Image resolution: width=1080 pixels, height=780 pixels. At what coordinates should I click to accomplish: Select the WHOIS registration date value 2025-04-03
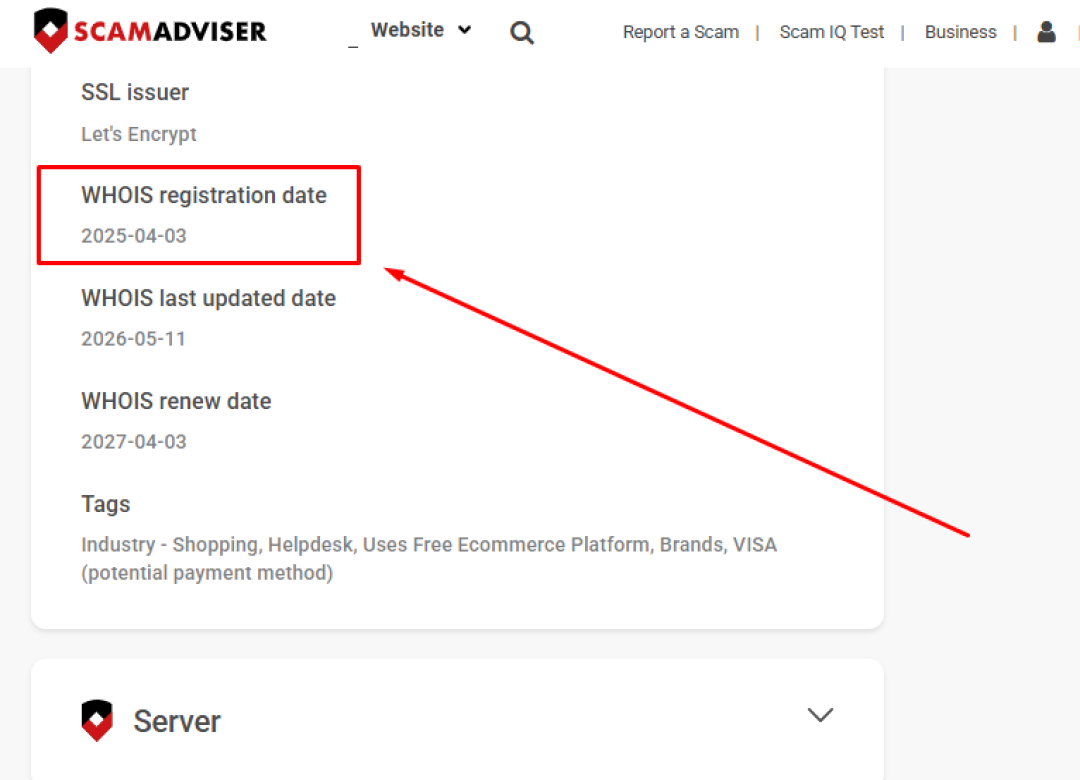pyautogui.click(x=134, y=236)
